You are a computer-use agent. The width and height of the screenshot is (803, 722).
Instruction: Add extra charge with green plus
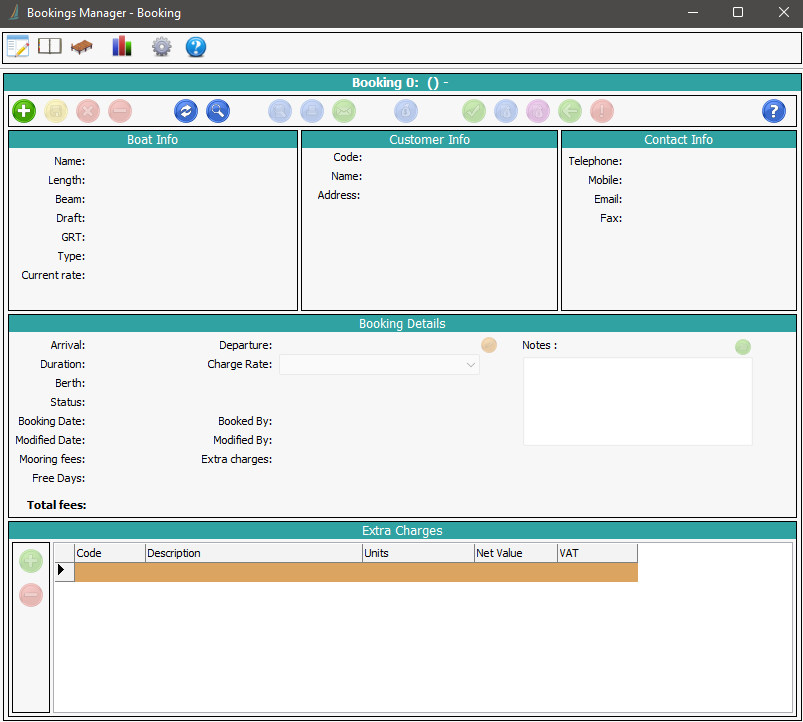(x=31, y=561)
